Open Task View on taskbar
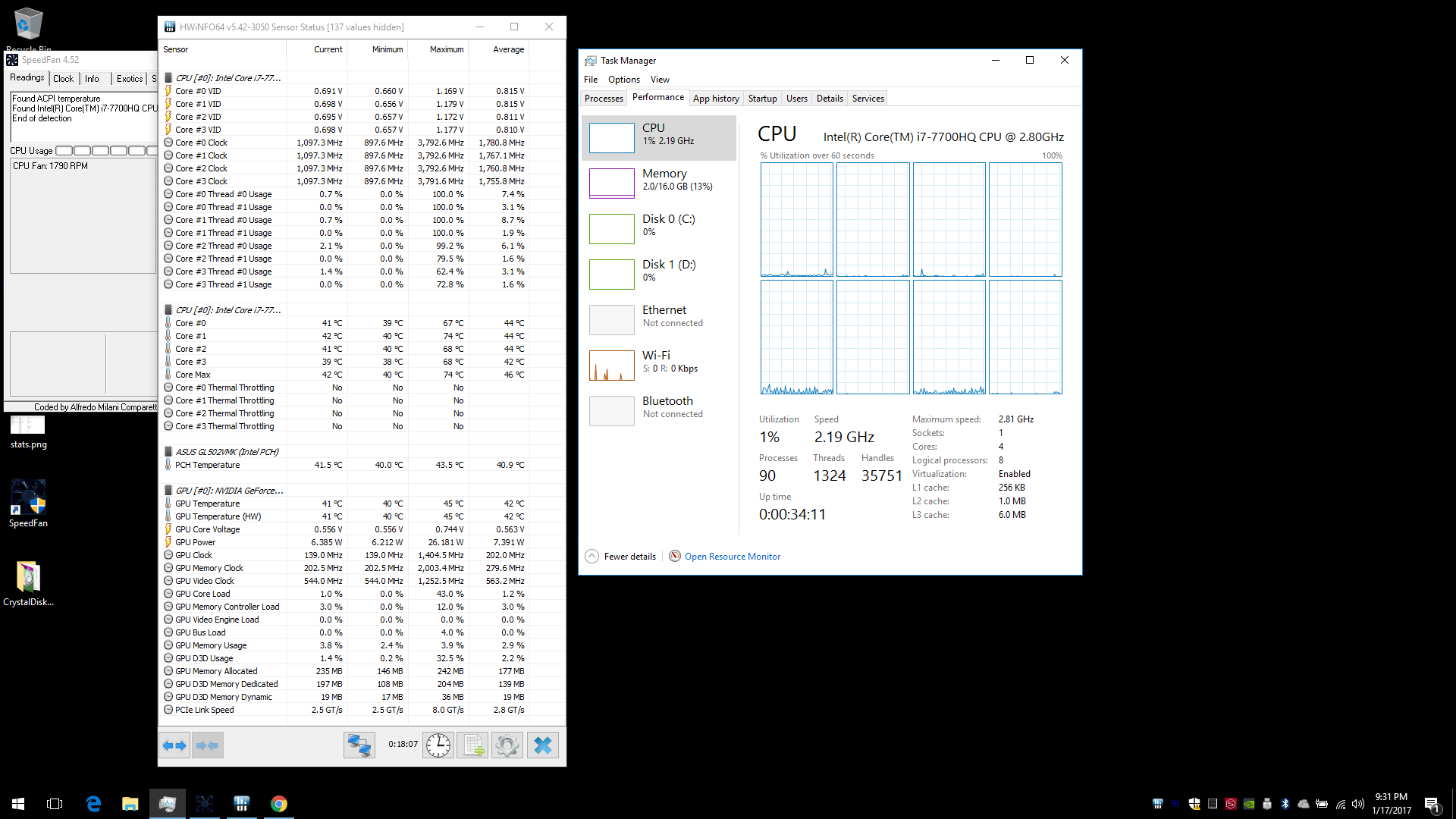Image resolution: width=1456 pixels, height=819 pixels. (55, 804)
